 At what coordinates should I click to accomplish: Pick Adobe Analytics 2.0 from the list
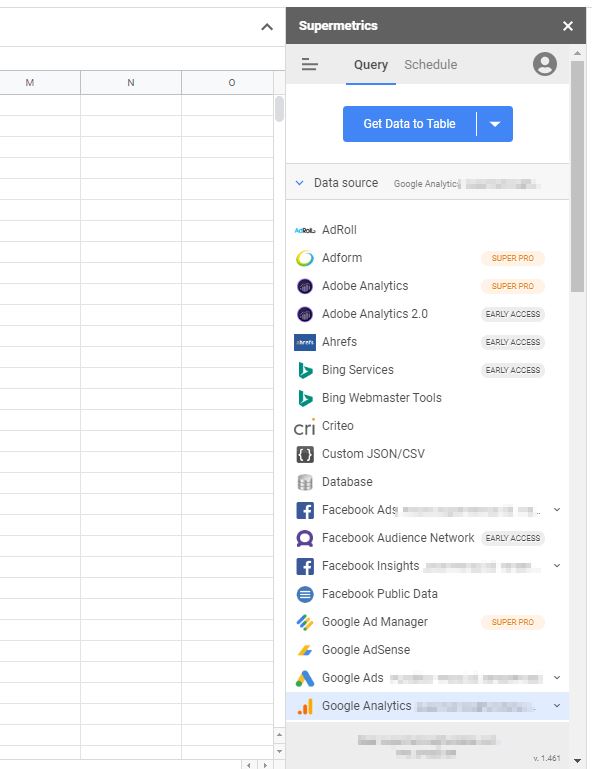click(427, 314)
